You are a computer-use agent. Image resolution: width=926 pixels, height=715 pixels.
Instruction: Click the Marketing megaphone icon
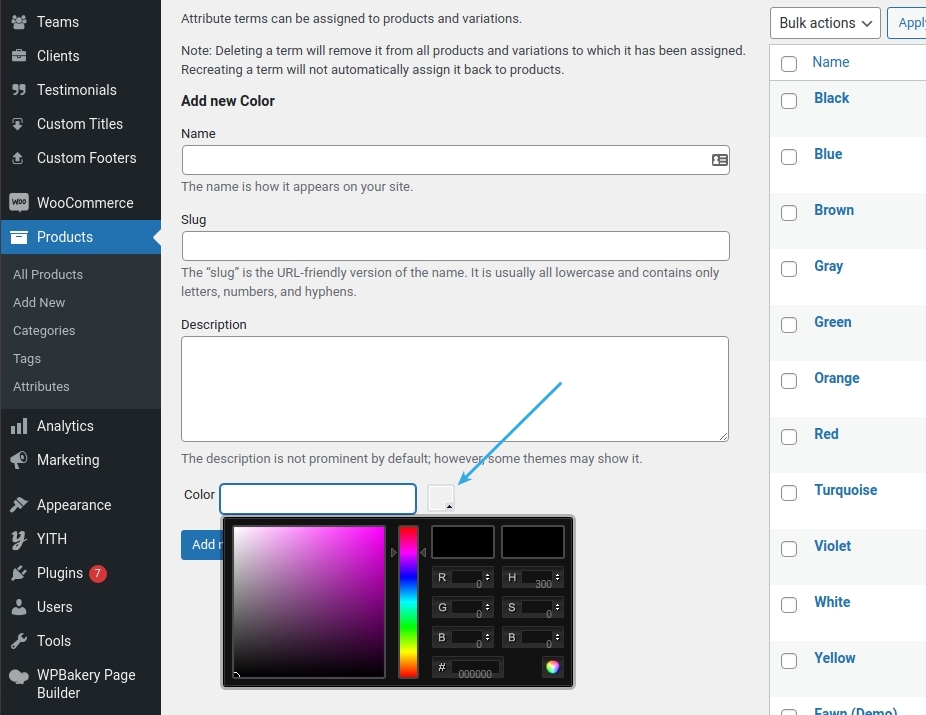pyautogui.click(x=19, y=460)
